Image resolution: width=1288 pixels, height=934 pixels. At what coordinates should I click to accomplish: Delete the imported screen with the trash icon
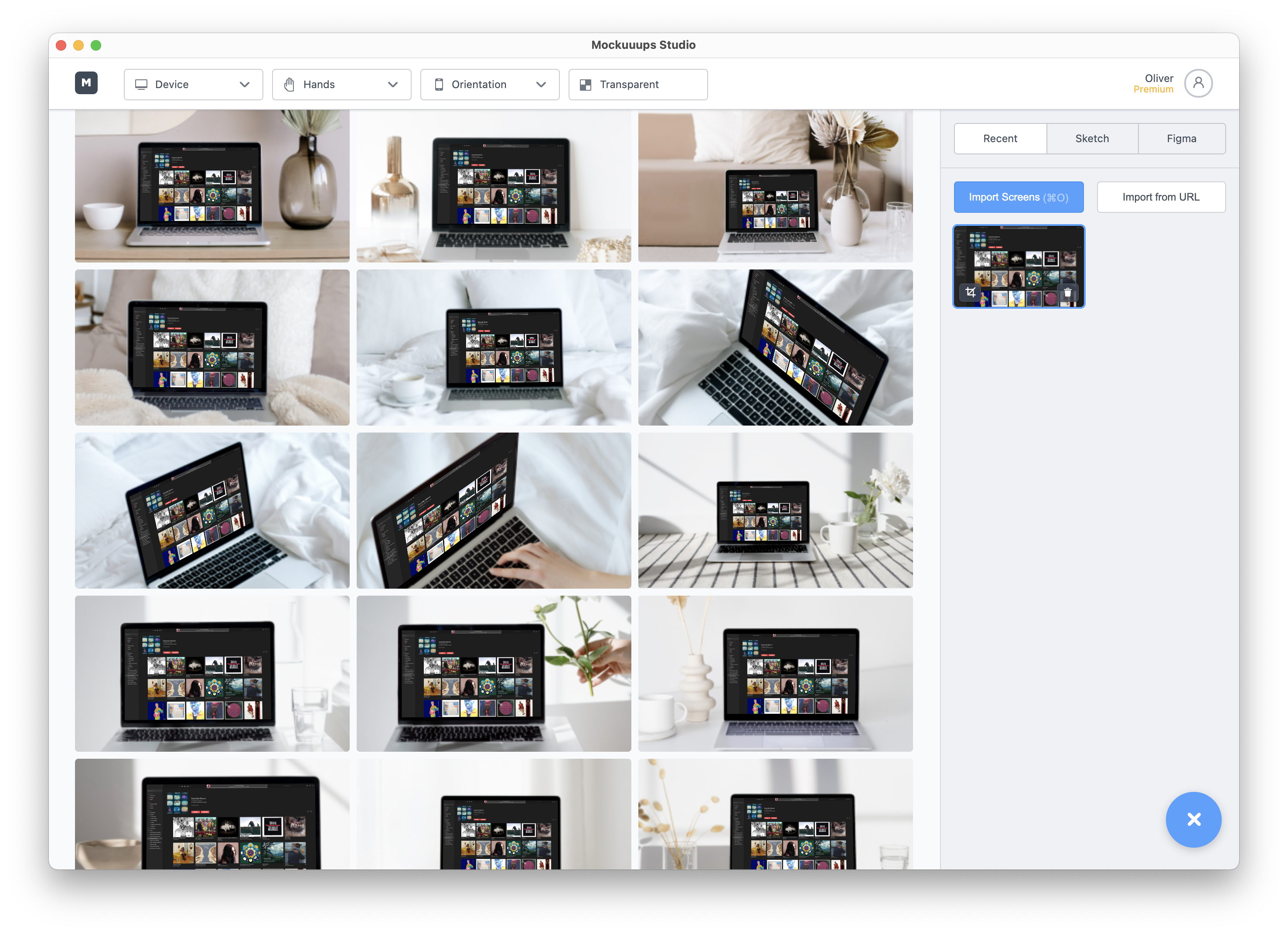coord(1067,293)
